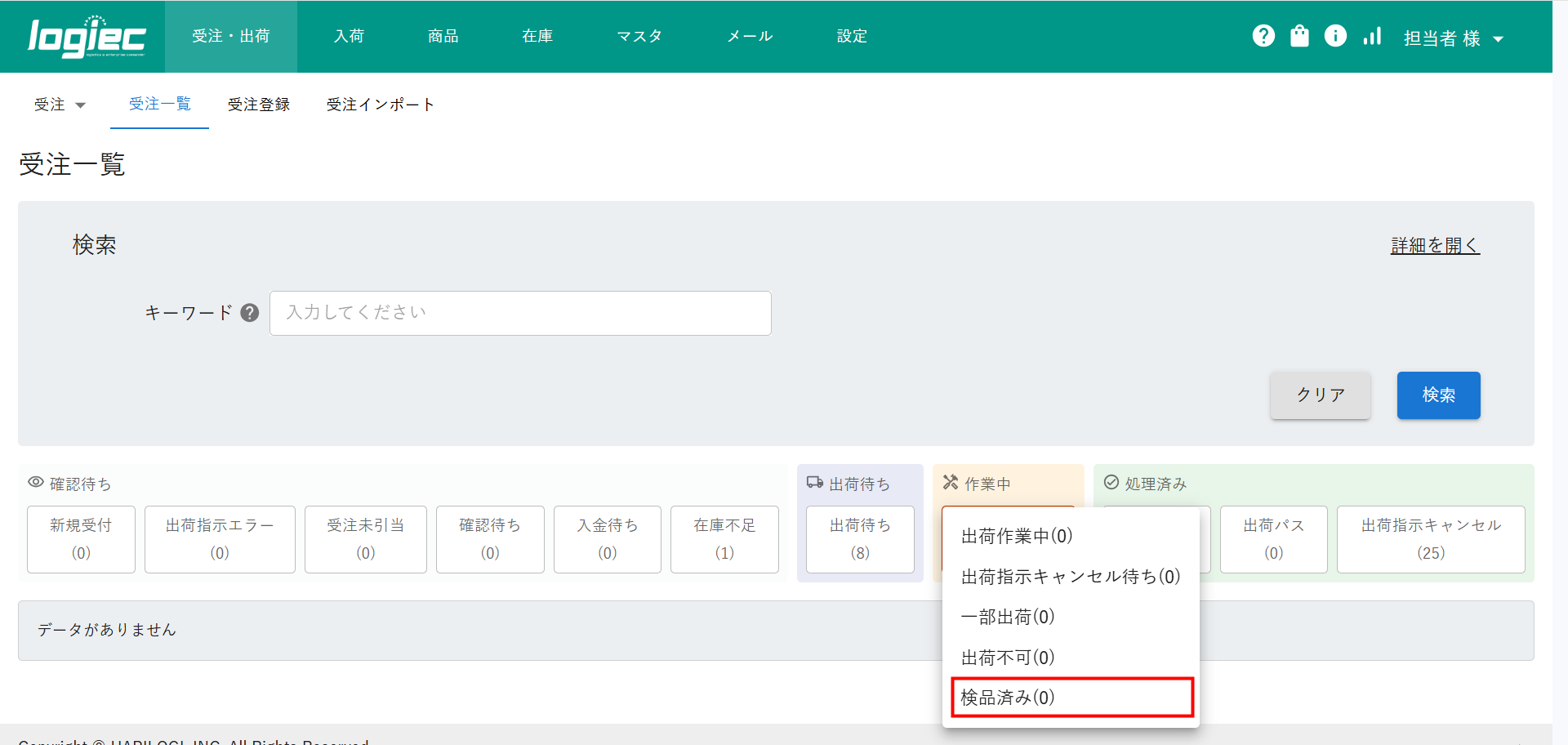
Task: Click the keyword help tooltip icon
Action: pos(250,313)
